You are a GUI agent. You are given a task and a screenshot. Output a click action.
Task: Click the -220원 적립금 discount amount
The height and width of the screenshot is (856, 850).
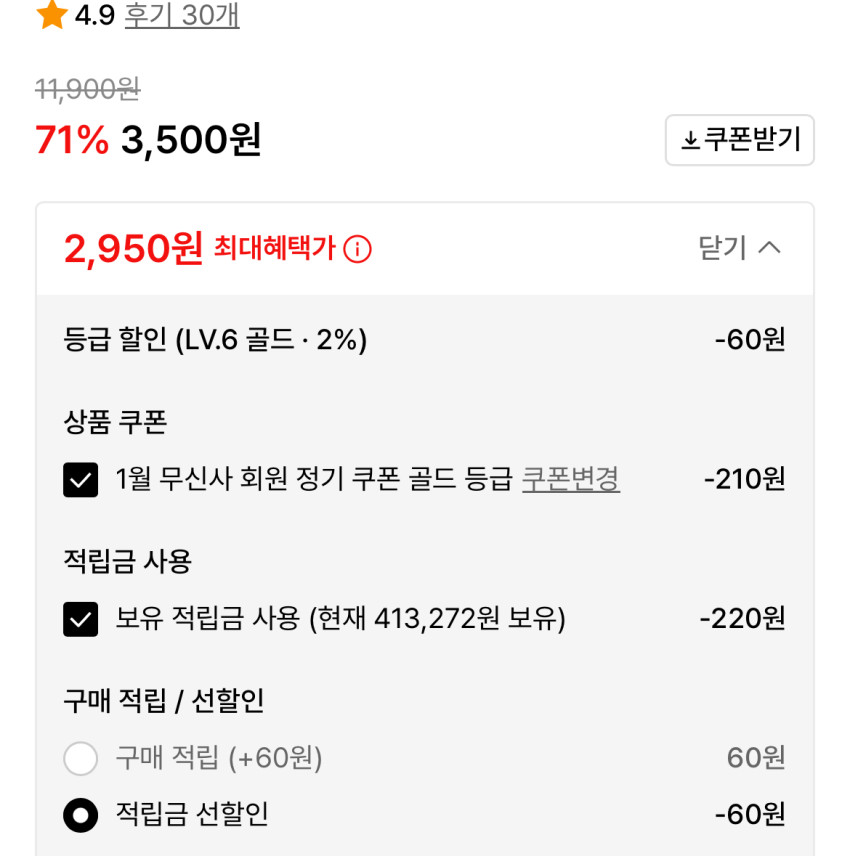coord(742,618)
